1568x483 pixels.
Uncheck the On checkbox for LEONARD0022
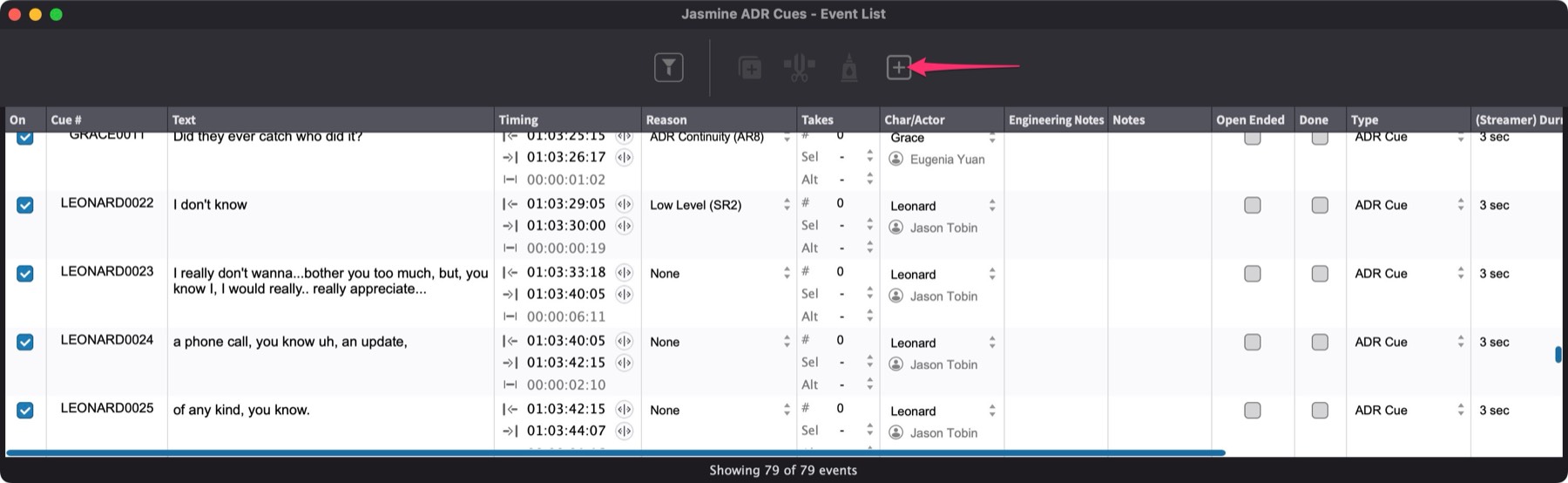25,205
